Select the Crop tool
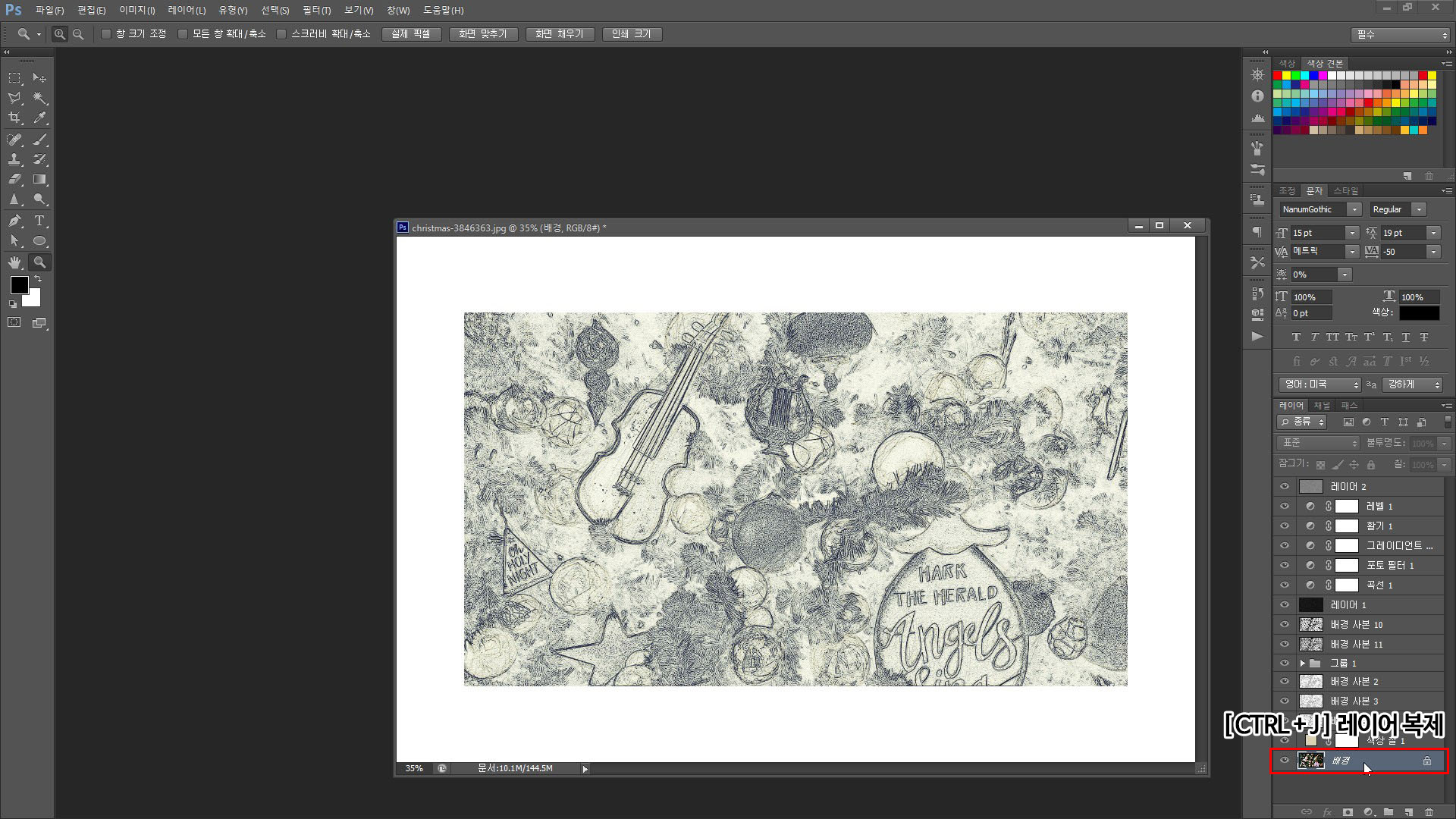 coord(14,118)
